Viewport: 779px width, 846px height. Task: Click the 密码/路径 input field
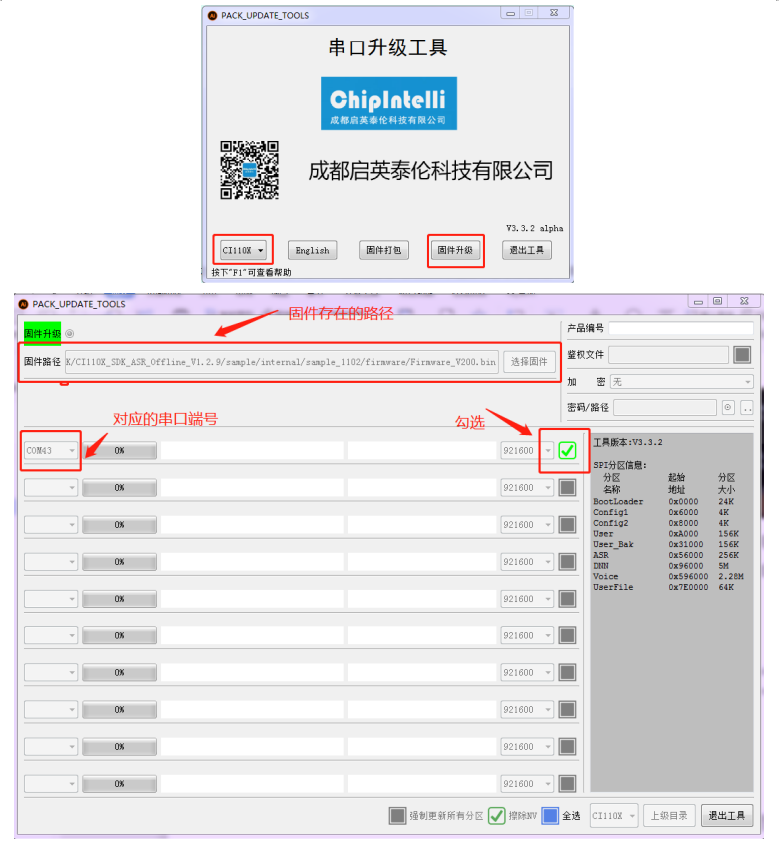(665, 407)
